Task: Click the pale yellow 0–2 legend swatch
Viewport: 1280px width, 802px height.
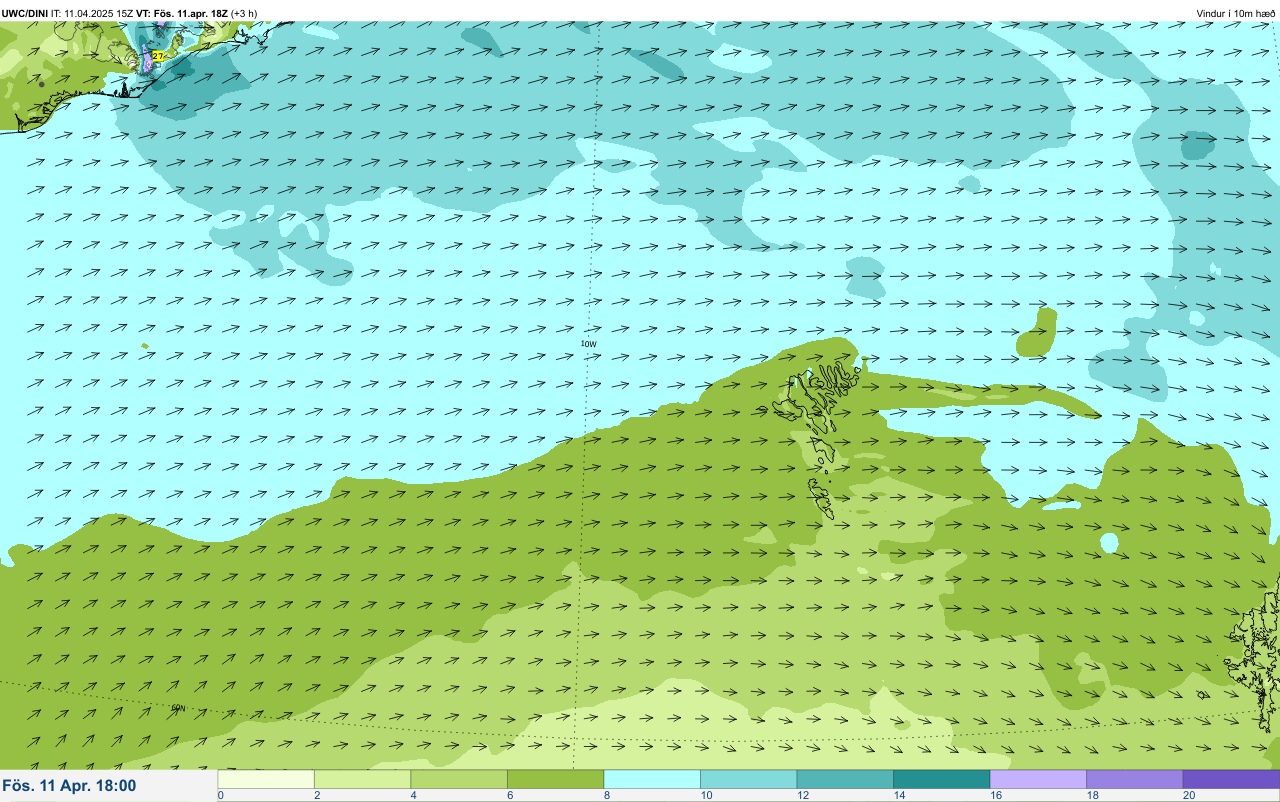Action: point(266,779)
